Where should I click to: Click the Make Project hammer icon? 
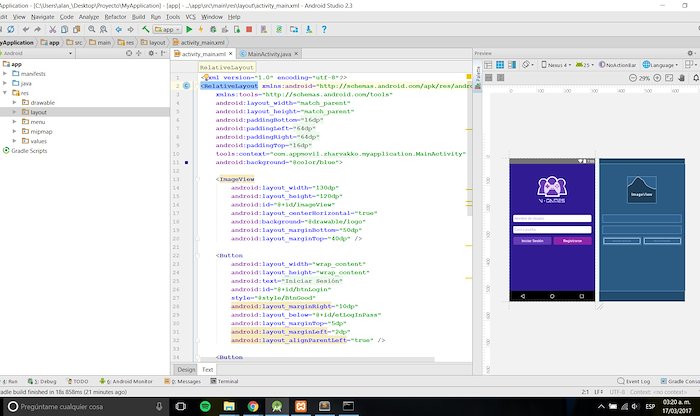click(x=146, y=29)
